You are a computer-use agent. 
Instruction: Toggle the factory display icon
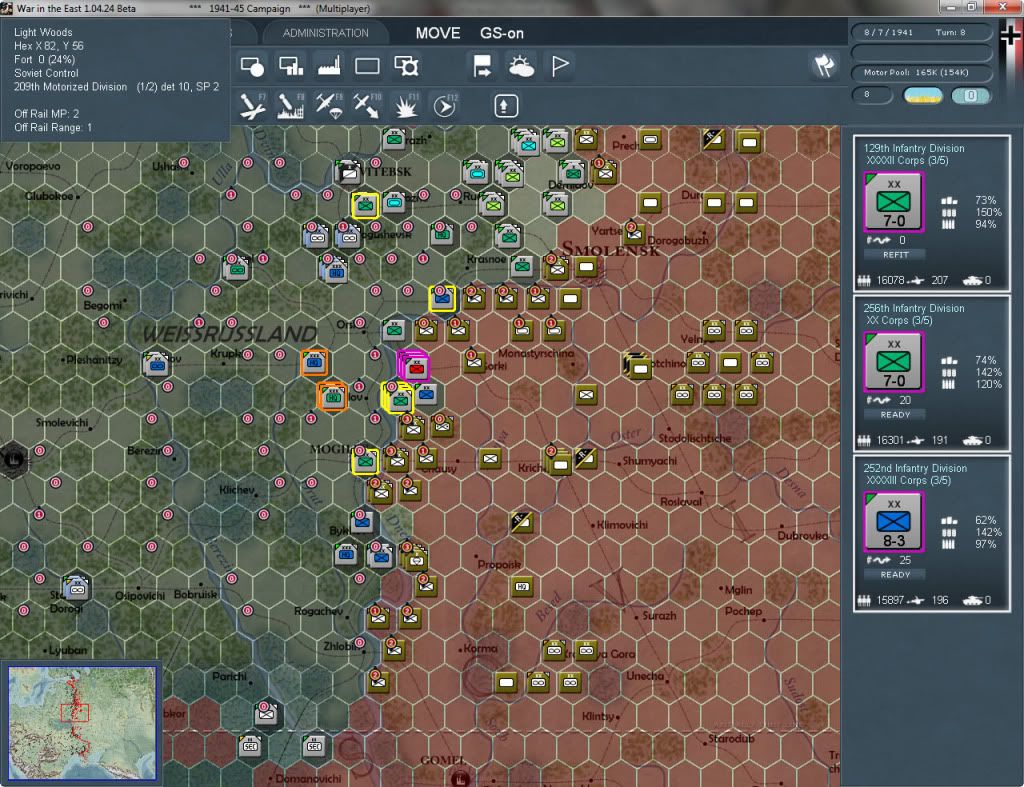pyautogui.click(x=328, y=66)
